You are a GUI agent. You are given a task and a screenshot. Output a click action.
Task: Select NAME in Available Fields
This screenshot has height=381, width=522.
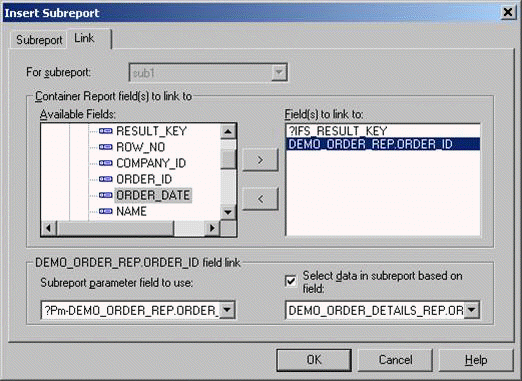[131, 211]
